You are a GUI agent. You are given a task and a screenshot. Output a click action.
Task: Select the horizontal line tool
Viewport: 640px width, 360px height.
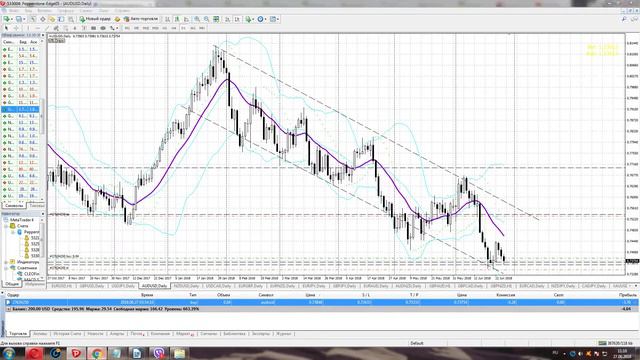(38, 28)
